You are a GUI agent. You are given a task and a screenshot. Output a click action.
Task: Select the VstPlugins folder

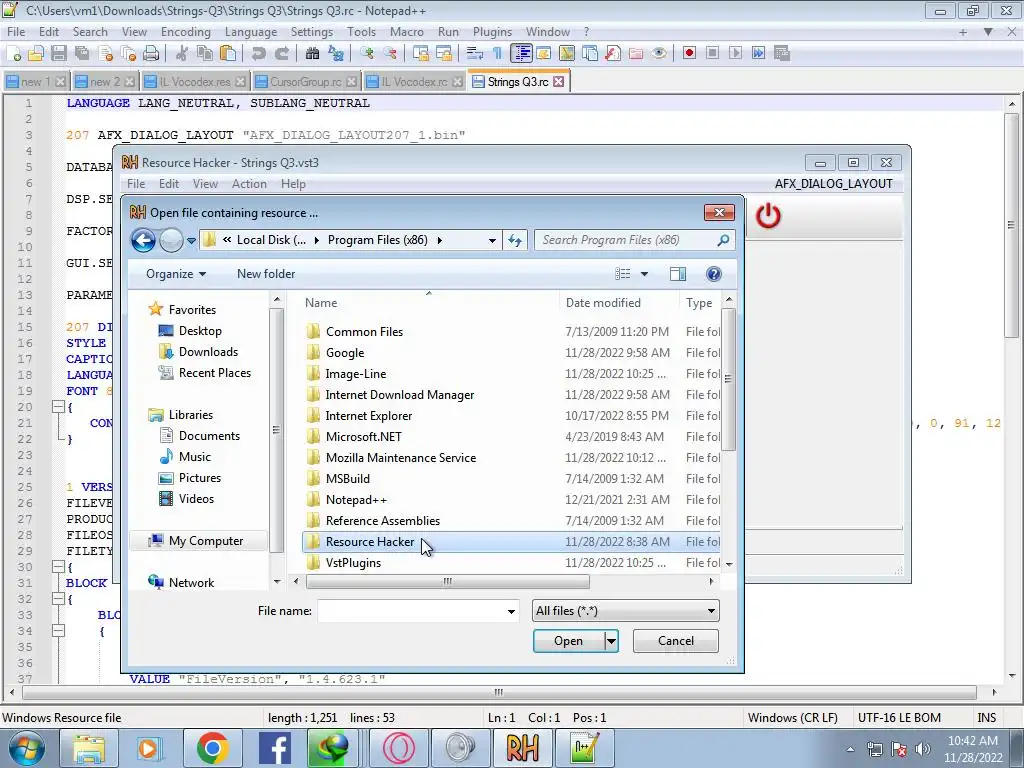353,563
